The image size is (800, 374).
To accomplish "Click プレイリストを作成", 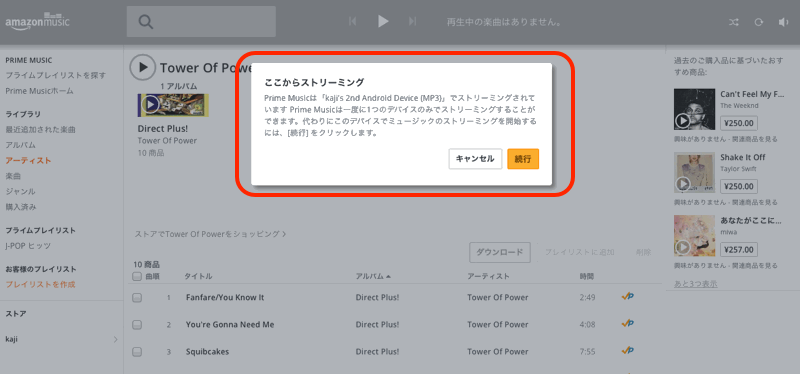I will [40, 284].
